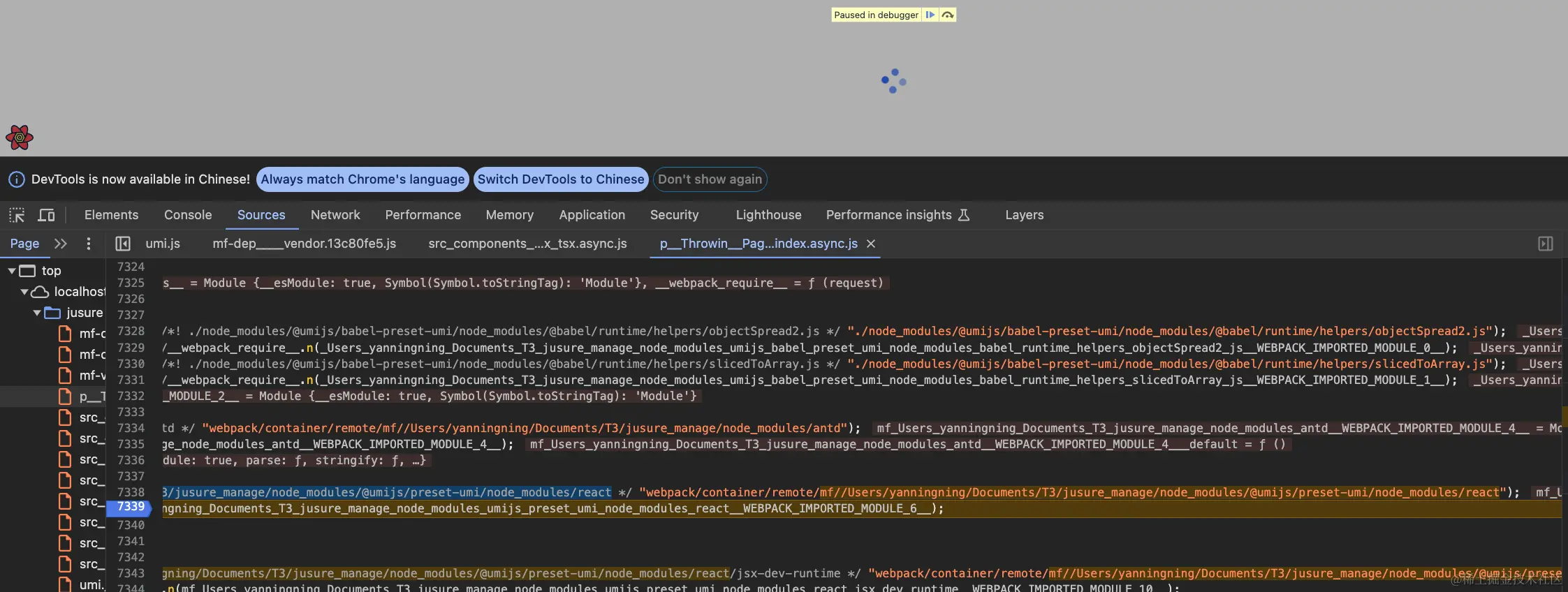1568x592 pixels.
Task: Switch to the Application tab
Action: (592, 215)
